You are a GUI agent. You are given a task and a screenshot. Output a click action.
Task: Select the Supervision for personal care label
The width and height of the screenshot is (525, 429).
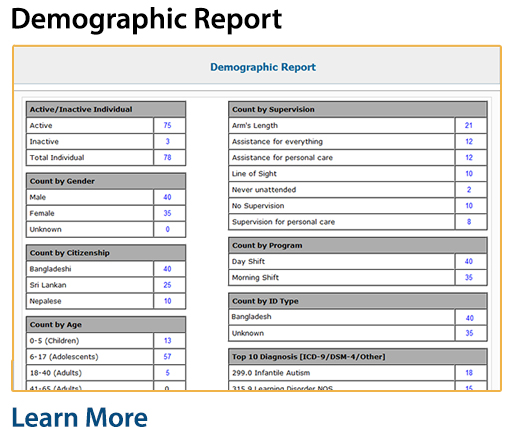point(283,222)
